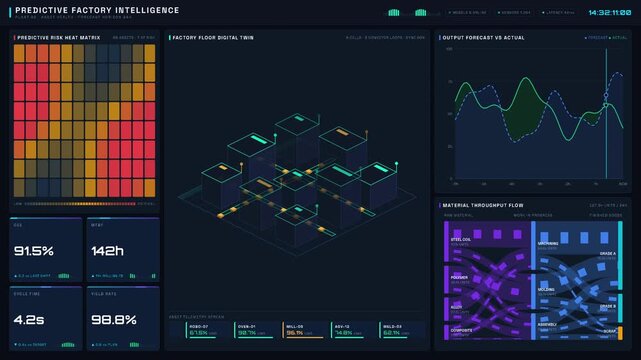Click the Asset Telemetry Stream label
The height and width of the screenshot is (360, 641).
click(196, 317)
